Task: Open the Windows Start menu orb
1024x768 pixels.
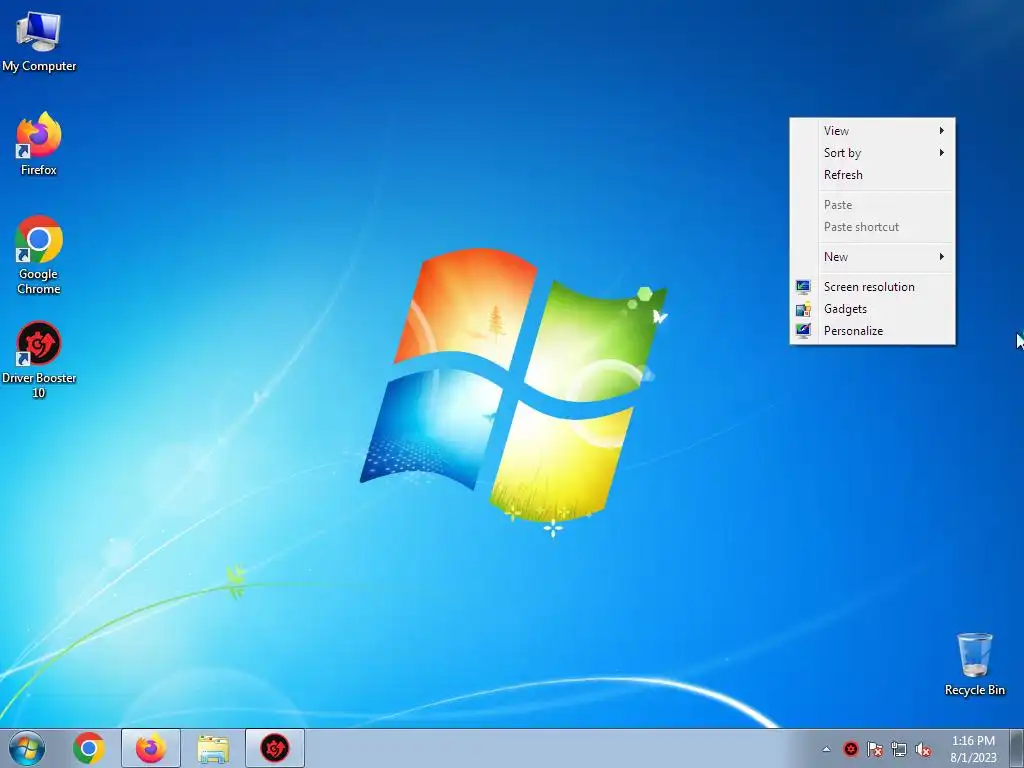Action: coord(27,748)
